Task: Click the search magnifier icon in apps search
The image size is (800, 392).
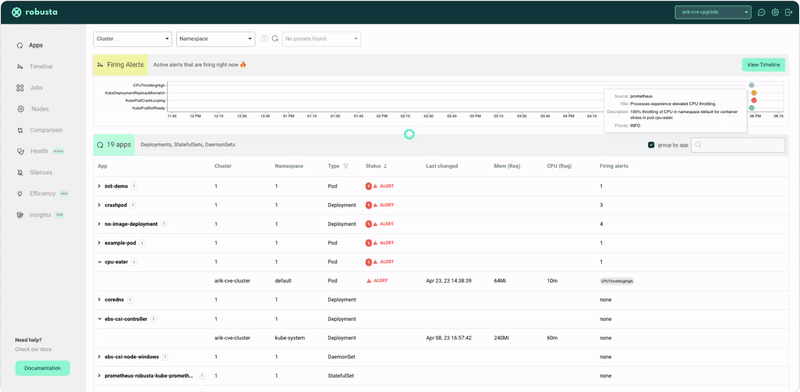Action: [698, 145]
